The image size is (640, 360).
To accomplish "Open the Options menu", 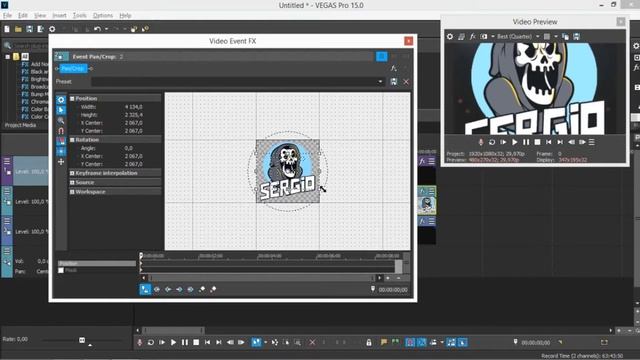I will point(103,16).
